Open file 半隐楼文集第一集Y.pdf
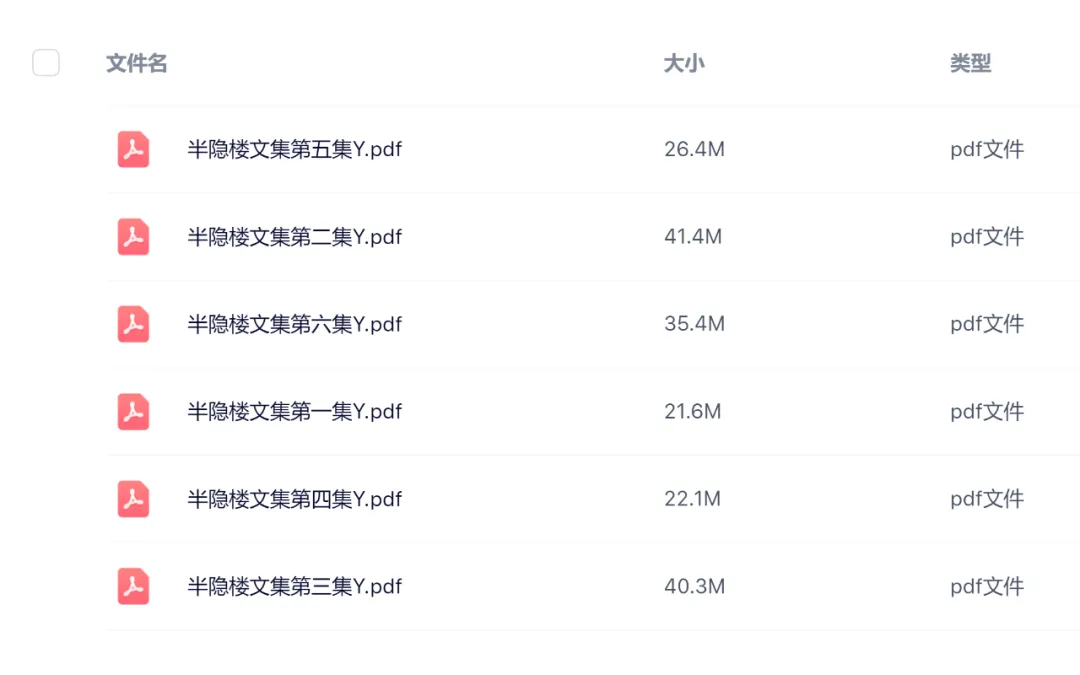Viewport: 1080px width, 675px height. [294, 411]
